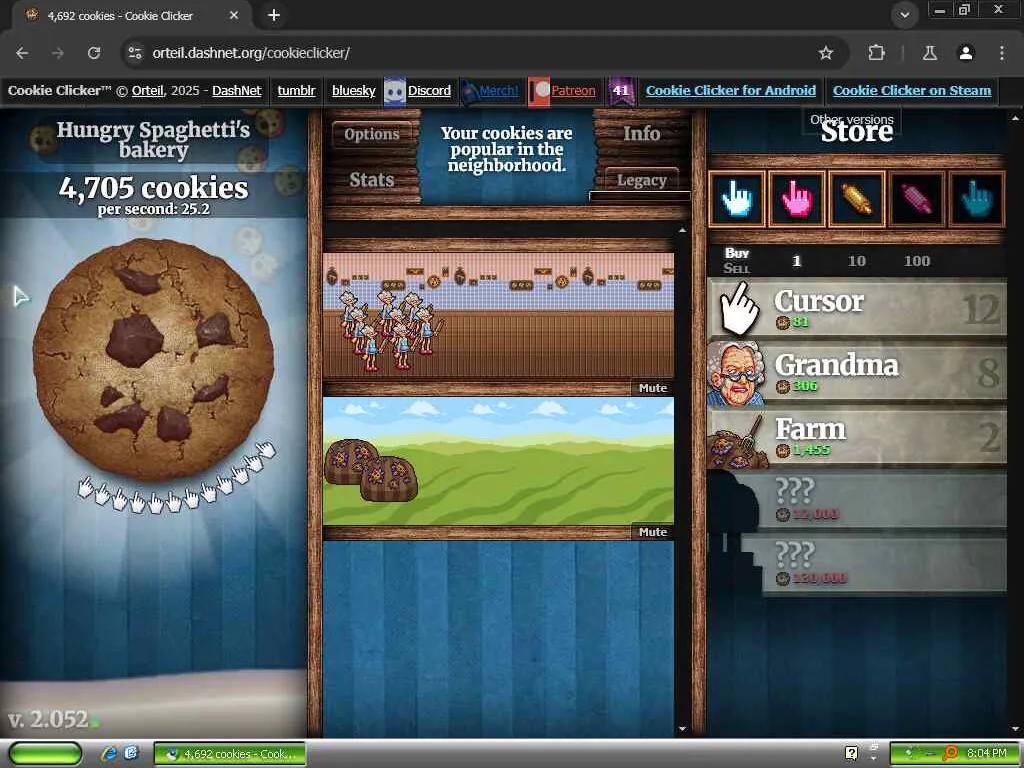Click the taskbar help question icon
The height and width of the screenshot is (768, 1024).
[x=852, y=753]
